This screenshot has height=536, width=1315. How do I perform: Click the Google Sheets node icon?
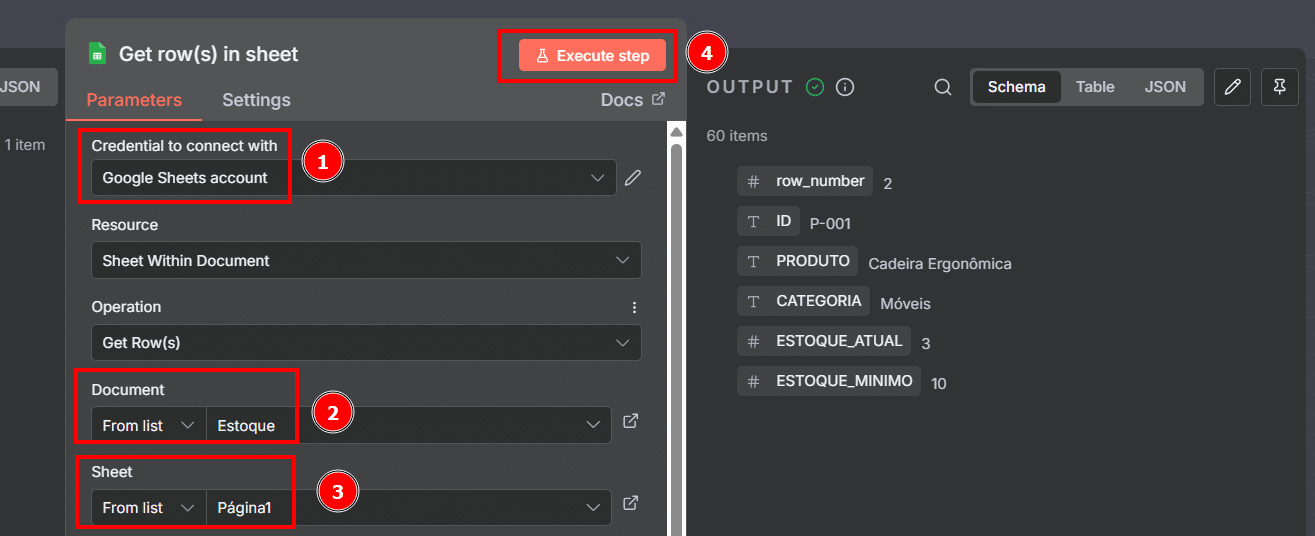click(x=97, y=53)
